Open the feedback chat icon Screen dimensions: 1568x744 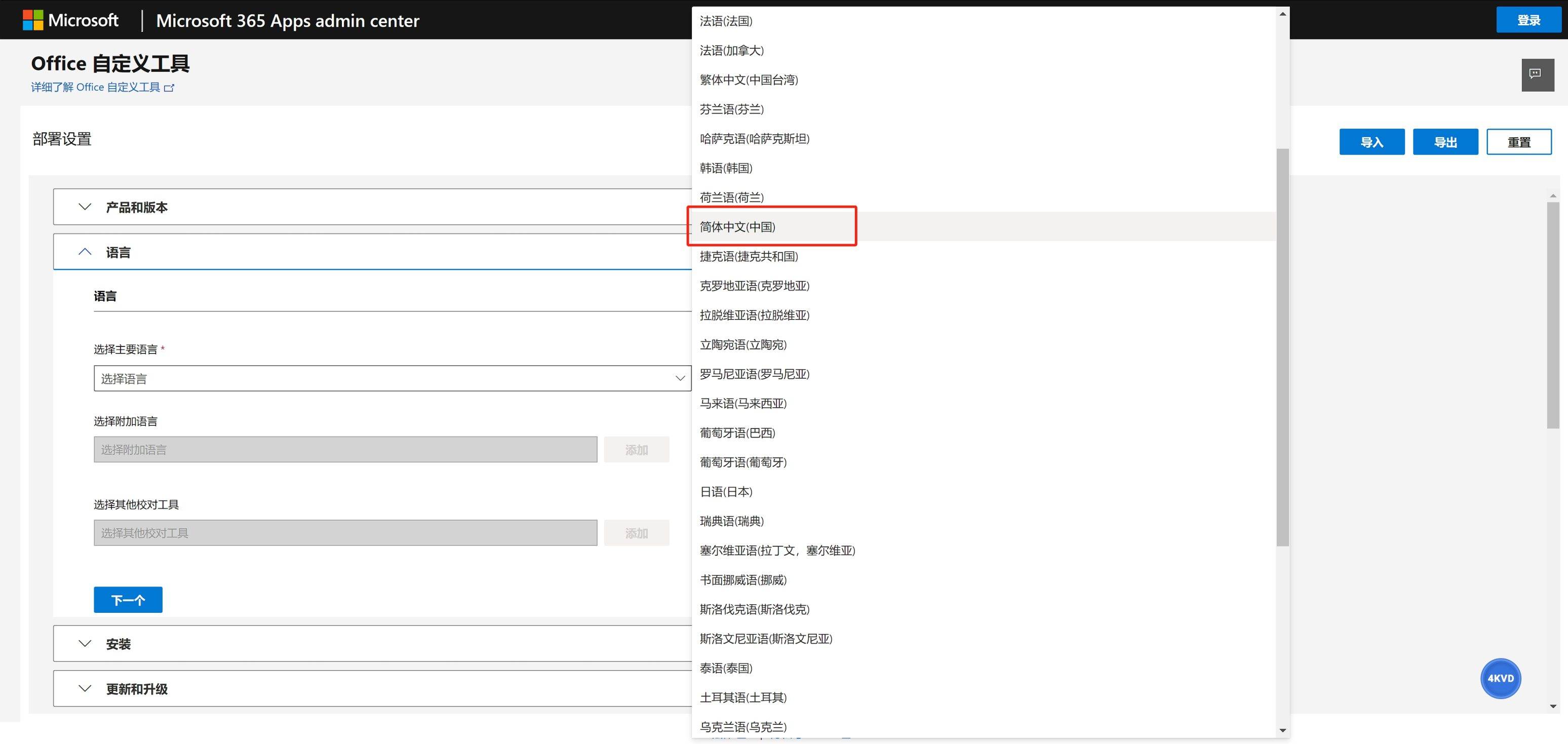(x=1537, y=75)
